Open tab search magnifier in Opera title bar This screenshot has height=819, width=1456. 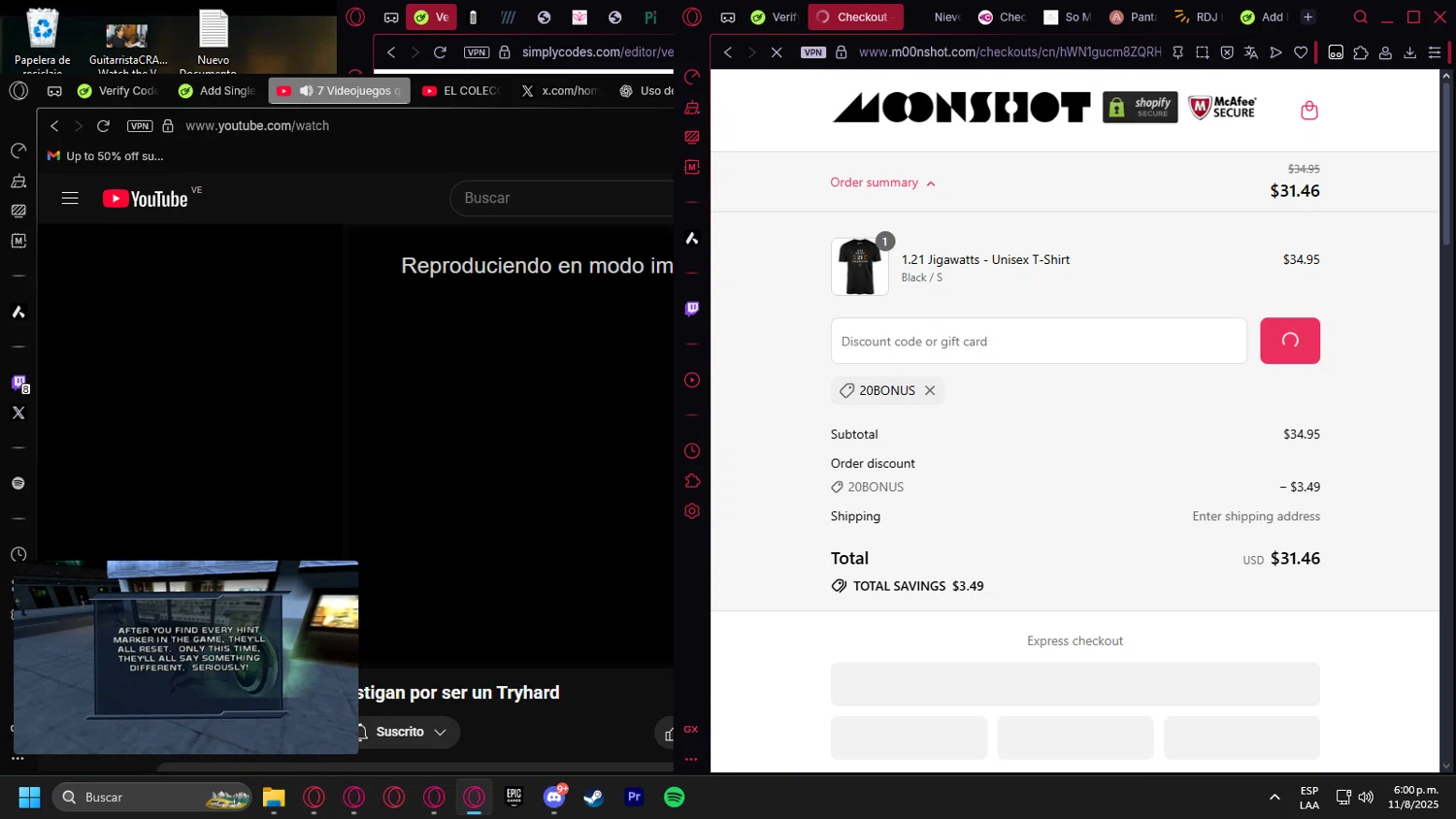[x=1361, y=16]
